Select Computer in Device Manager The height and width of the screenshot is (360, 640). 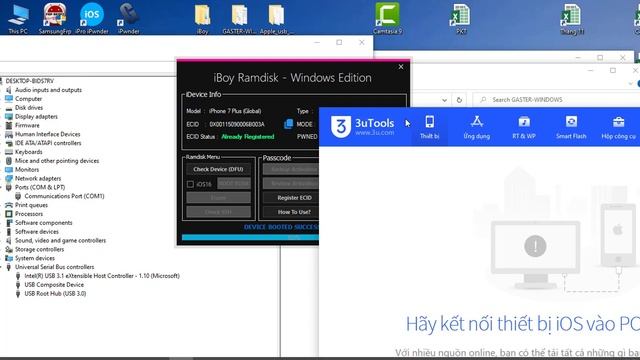(x=29, y=99)
